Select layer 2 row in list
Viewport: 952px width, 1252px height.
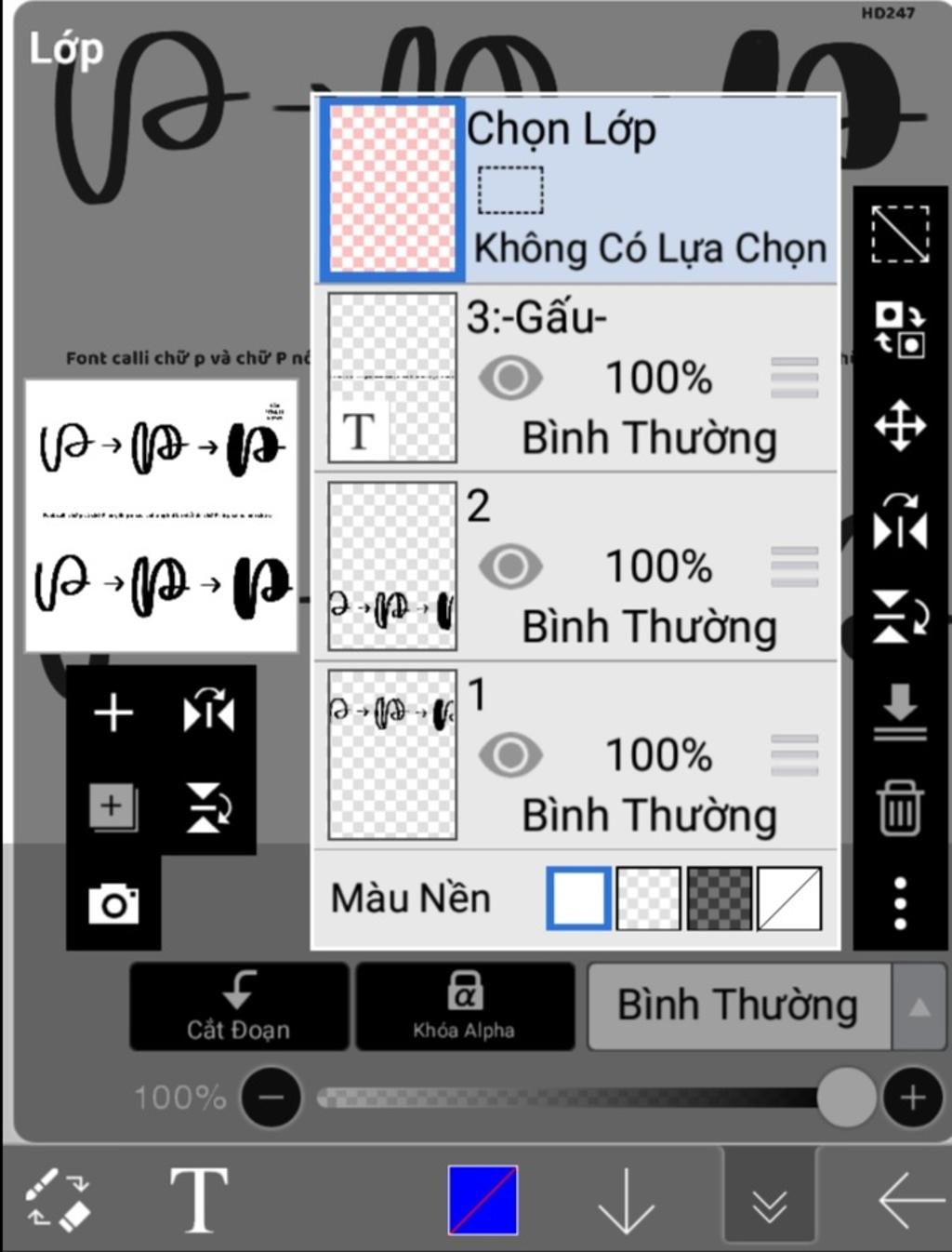577,566
